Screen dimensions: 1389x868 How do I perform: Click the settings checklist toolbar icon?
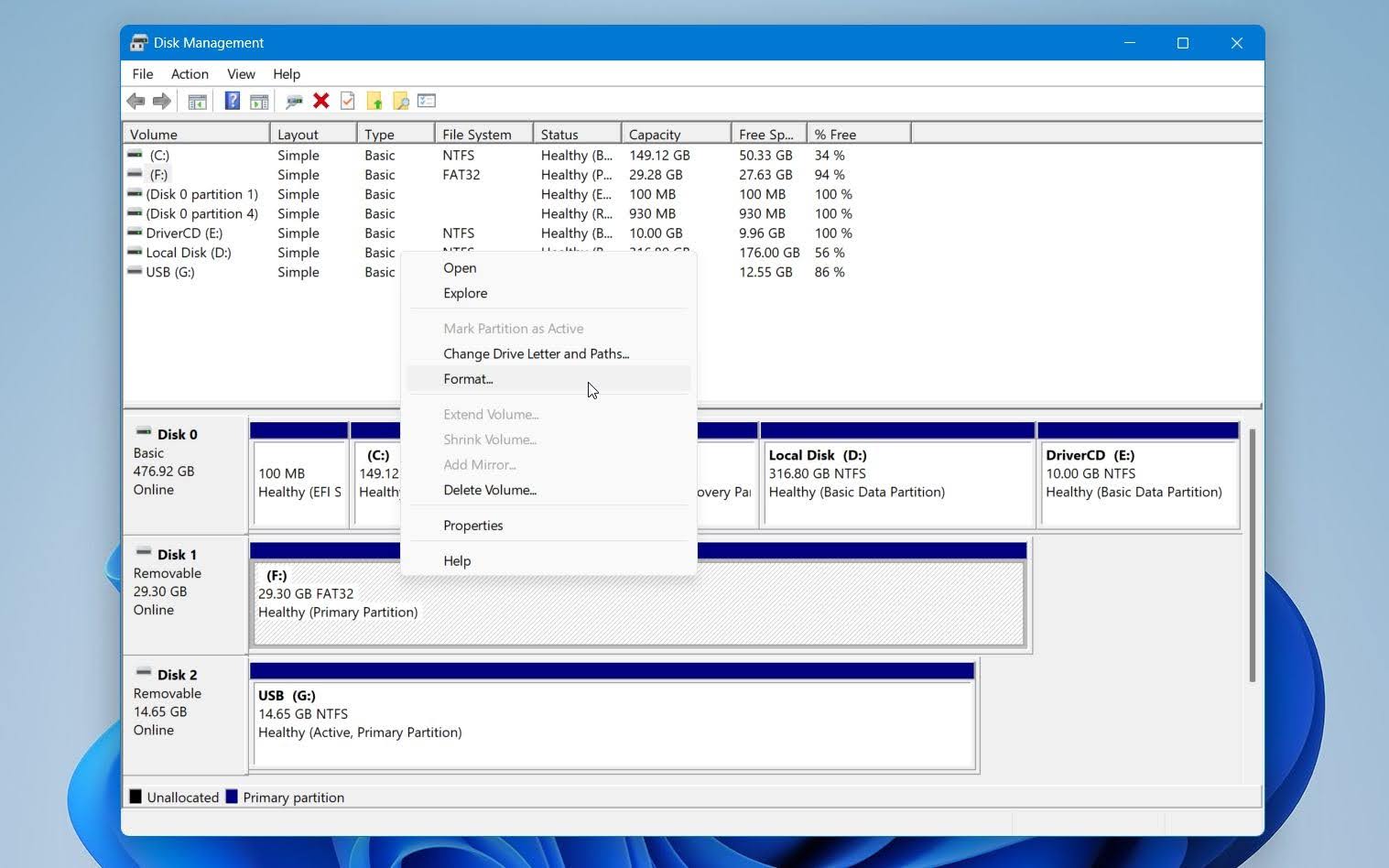(x=427, y=101)
